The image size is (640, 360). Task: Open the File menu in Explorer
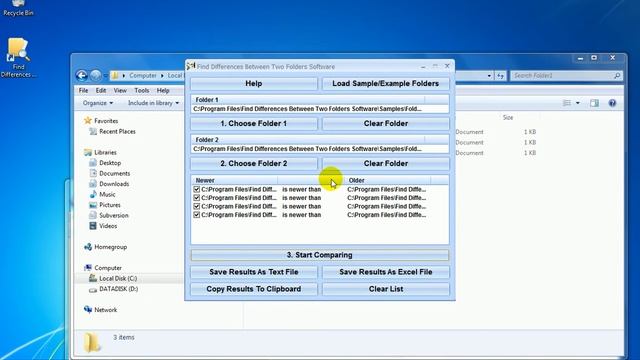click(x=83, y=91)
